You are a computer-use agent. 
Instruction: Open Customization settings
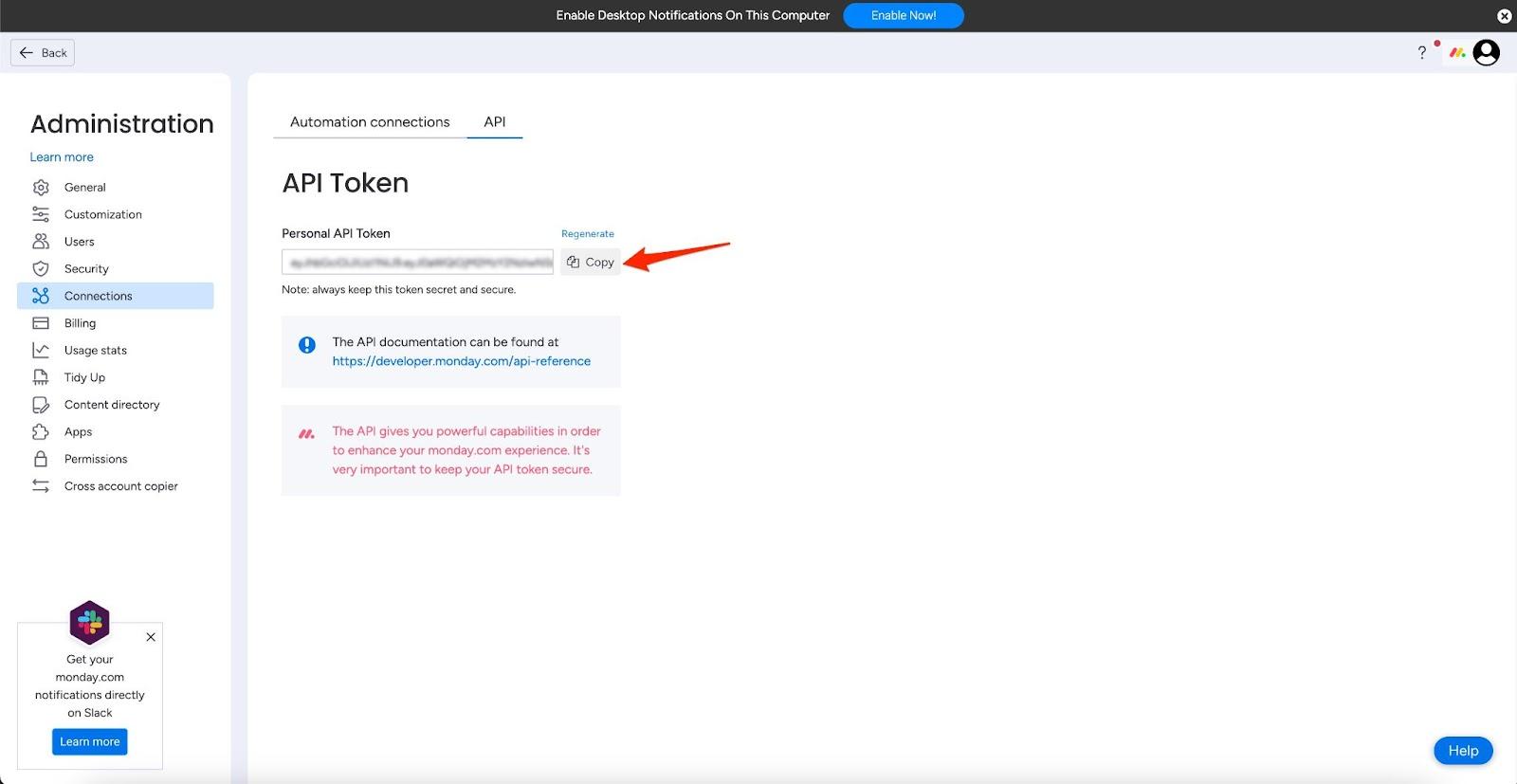pyautogui.click(x=116, y=214)
